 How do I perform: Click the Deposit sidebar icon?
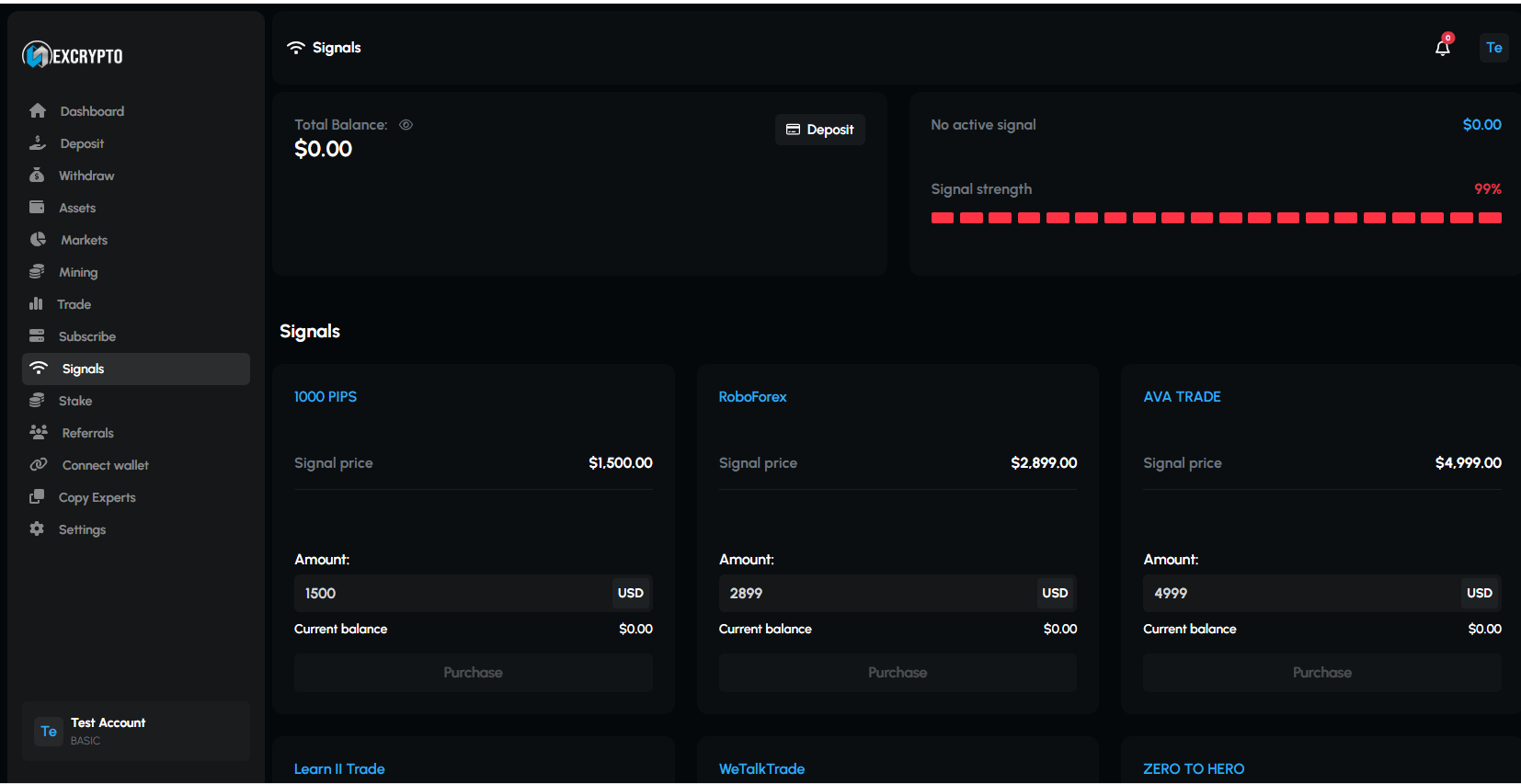coord(38,142)
